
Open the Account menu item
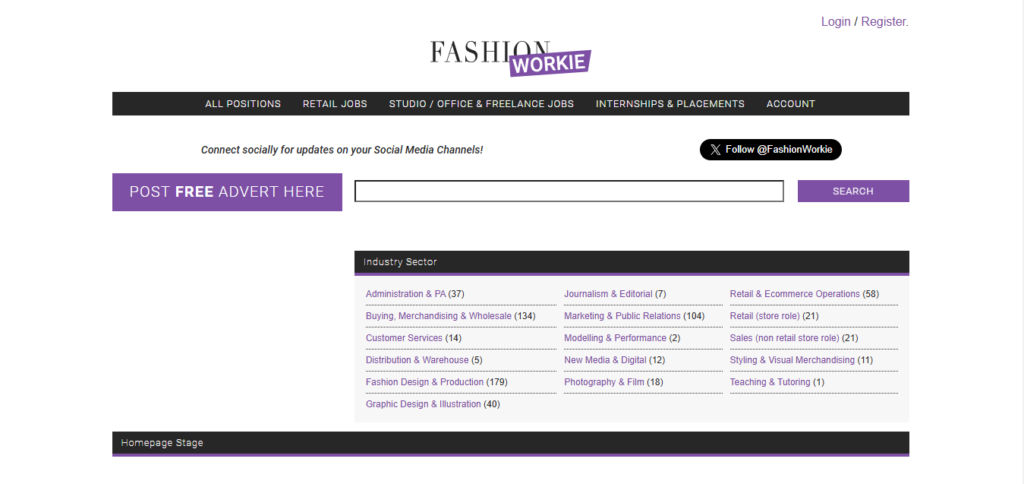click(x=790, y=104)
